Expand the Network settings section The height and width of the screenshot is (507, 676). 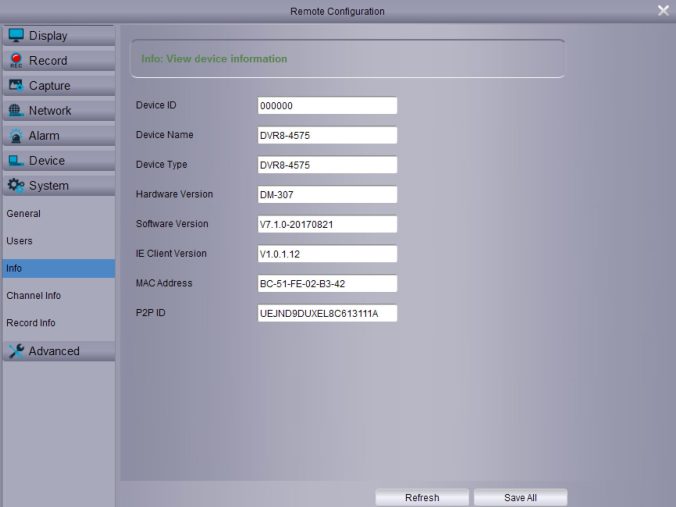[x=58, y=111]
